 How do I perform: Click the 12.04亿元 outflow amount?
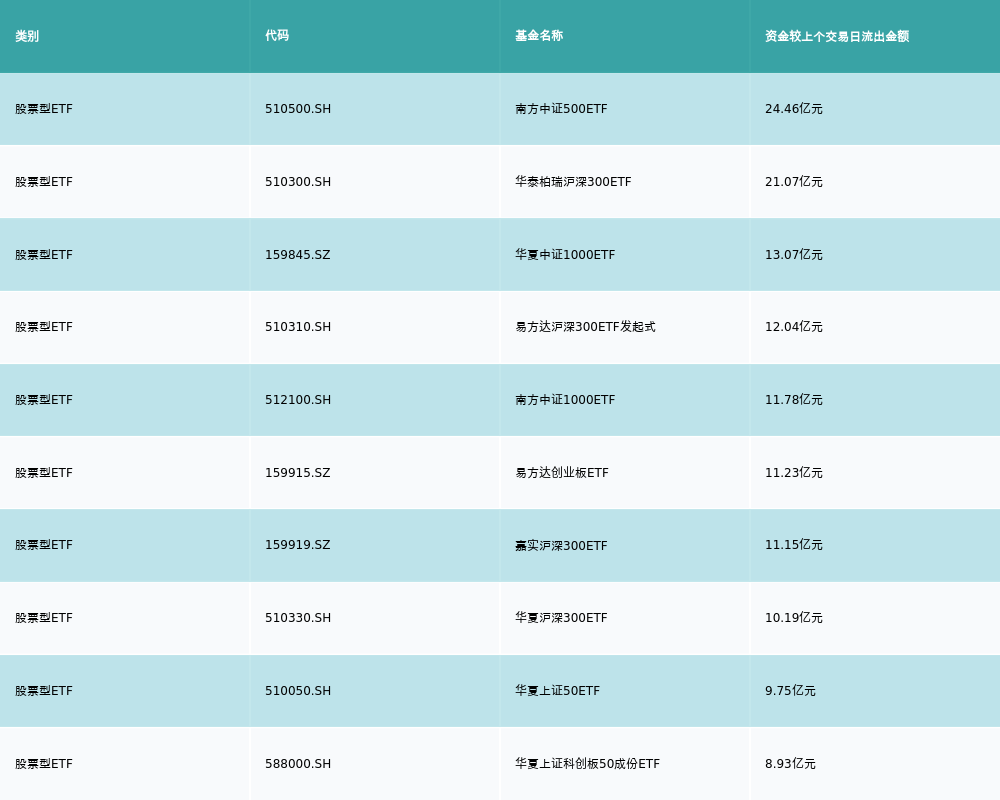(794, 327)
